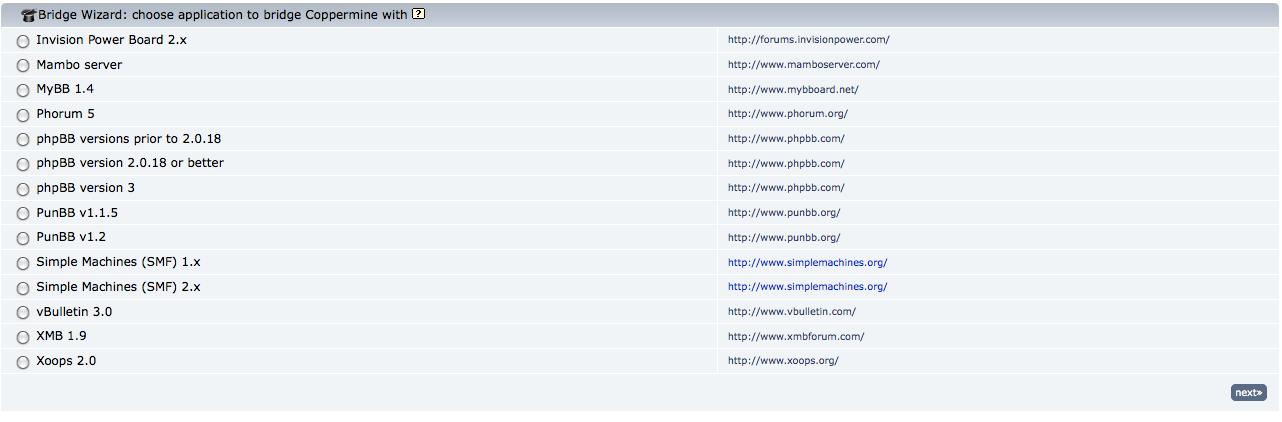
Task: Select Simple Machines (SMF) 2.x option
Action: [x=23, y=288]
